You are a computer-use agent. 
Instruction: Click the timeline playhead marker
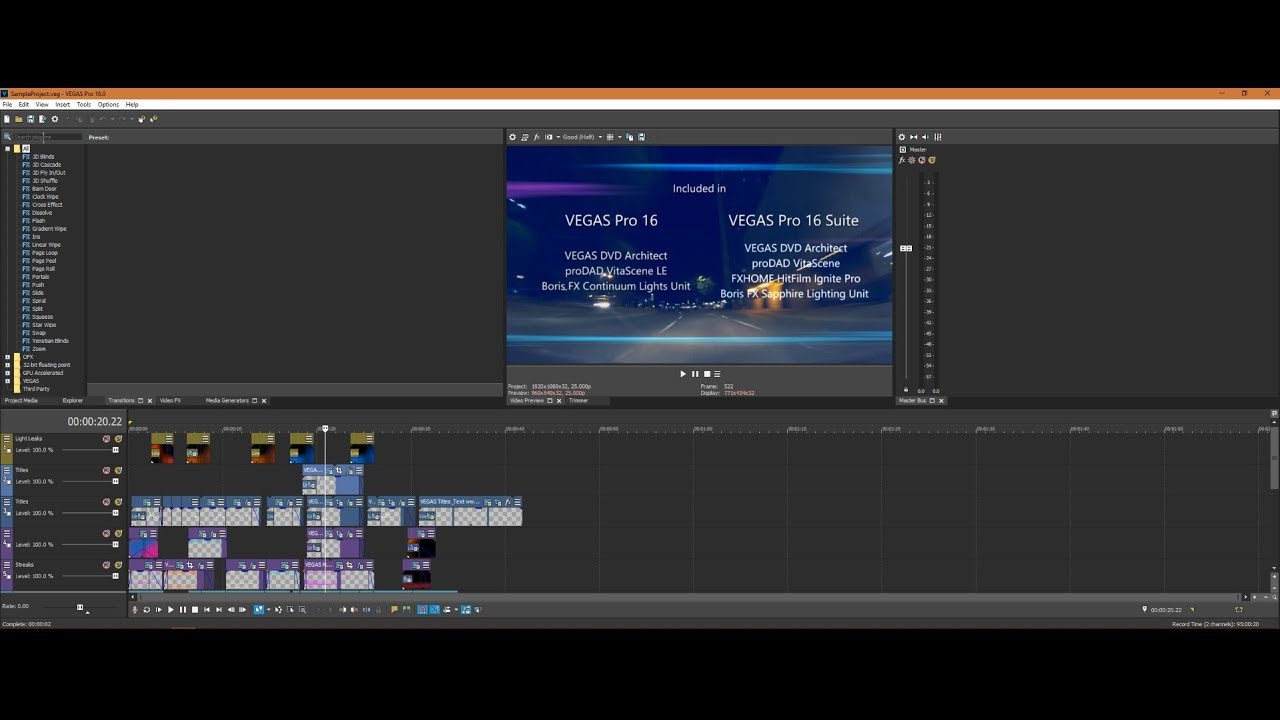click(324, 429)
